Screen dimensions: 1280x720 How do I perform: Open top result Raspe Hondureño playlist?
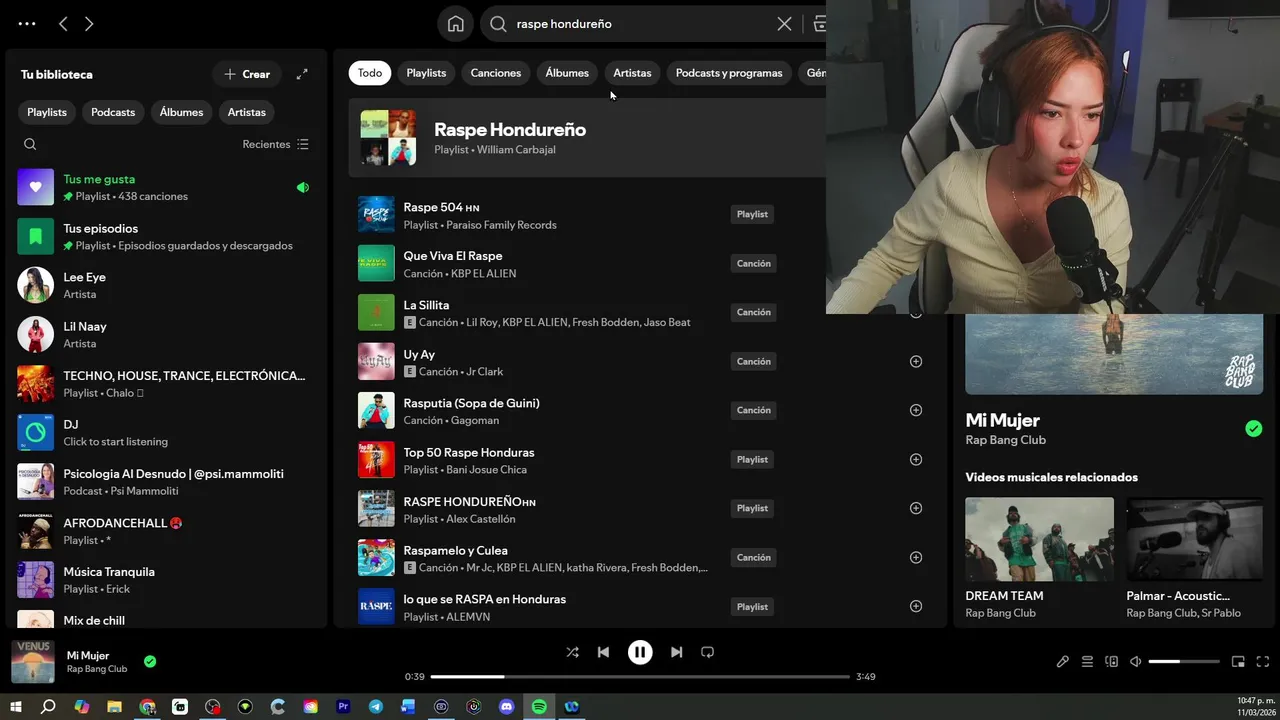click(x=587, y=138)
